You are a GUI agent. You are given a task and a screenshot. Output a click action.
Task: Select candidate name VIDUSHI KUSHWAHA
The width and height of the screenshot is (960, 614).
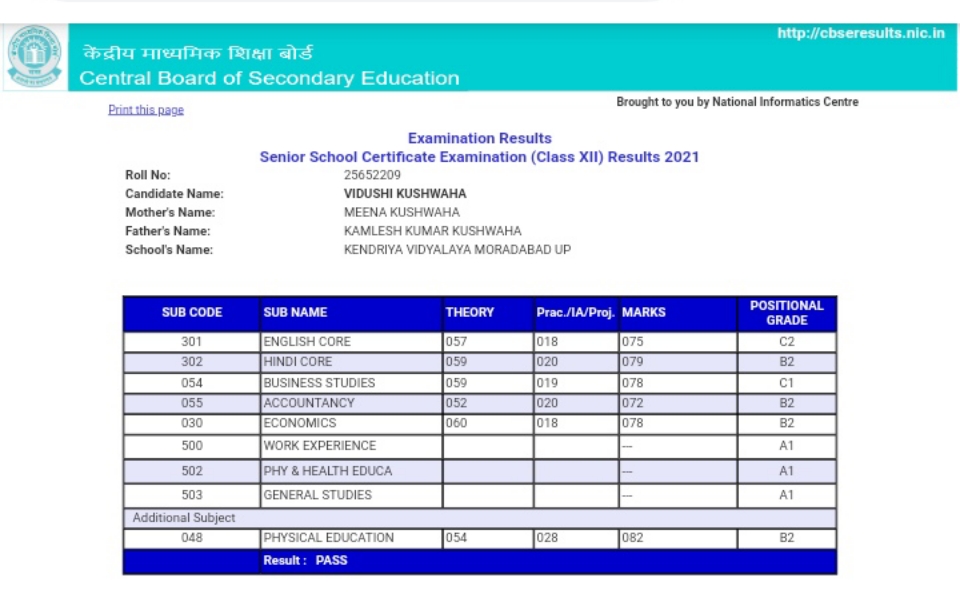pos(405,193)
